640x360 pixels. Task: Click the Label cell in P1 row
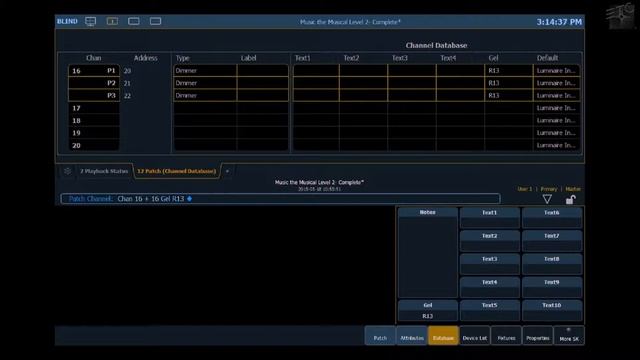coord(262,71)
